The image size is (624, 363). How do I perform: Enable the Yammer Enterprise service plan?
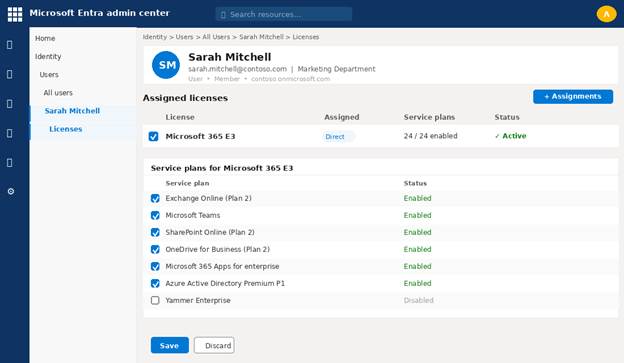click(155, 301)
